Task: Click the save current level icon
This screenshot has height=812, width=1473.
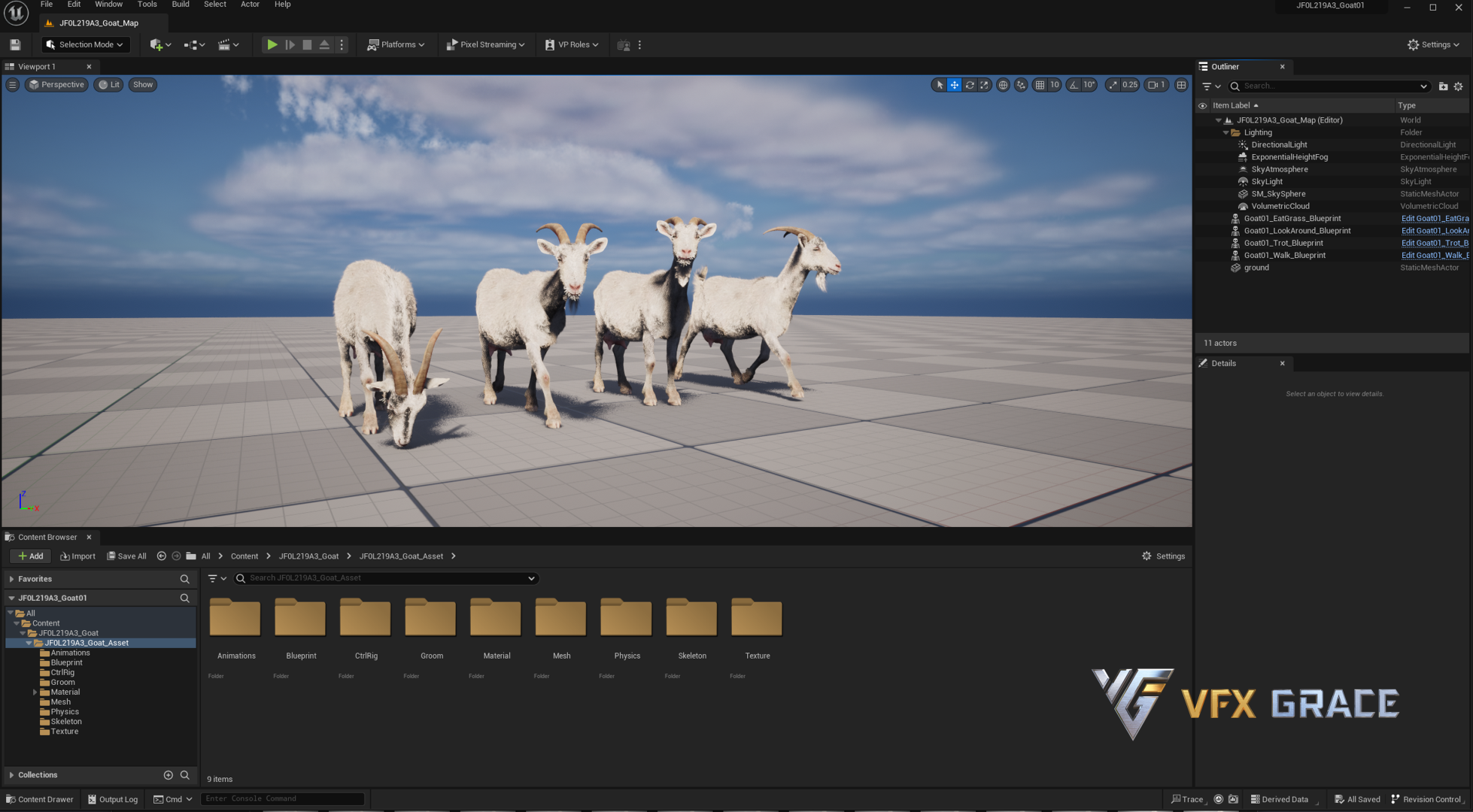Action: click(x=15, y=45)
